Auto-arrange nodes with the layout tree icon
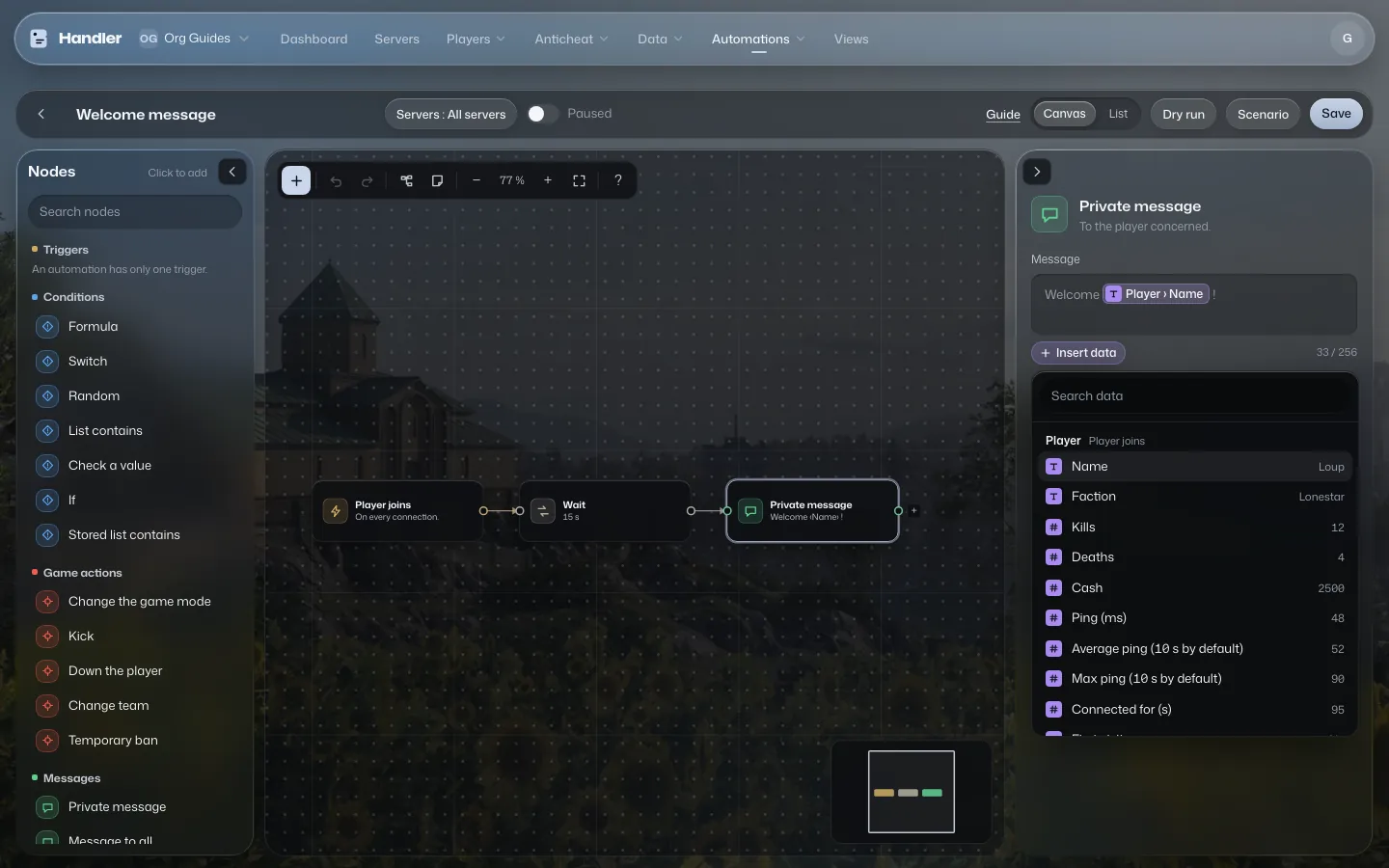The height and width of the screenshot is (868, 1389). pos(407,180)
